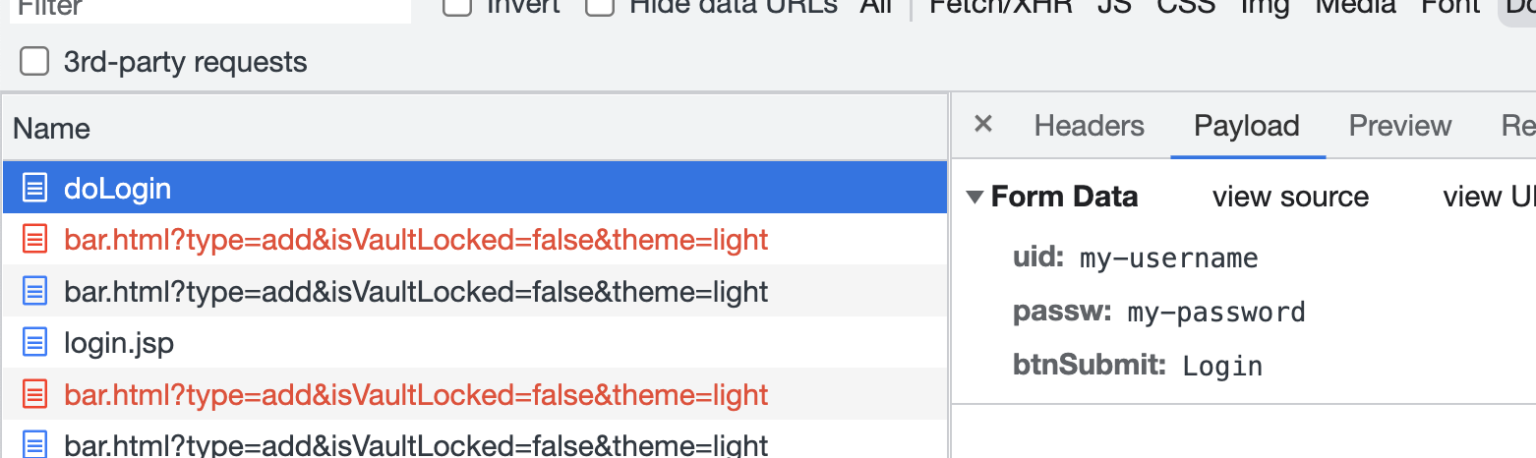The image size is (1536, 458).
Task: Enable the Invert filter checkbox
Action: click(x=457, y=6)
